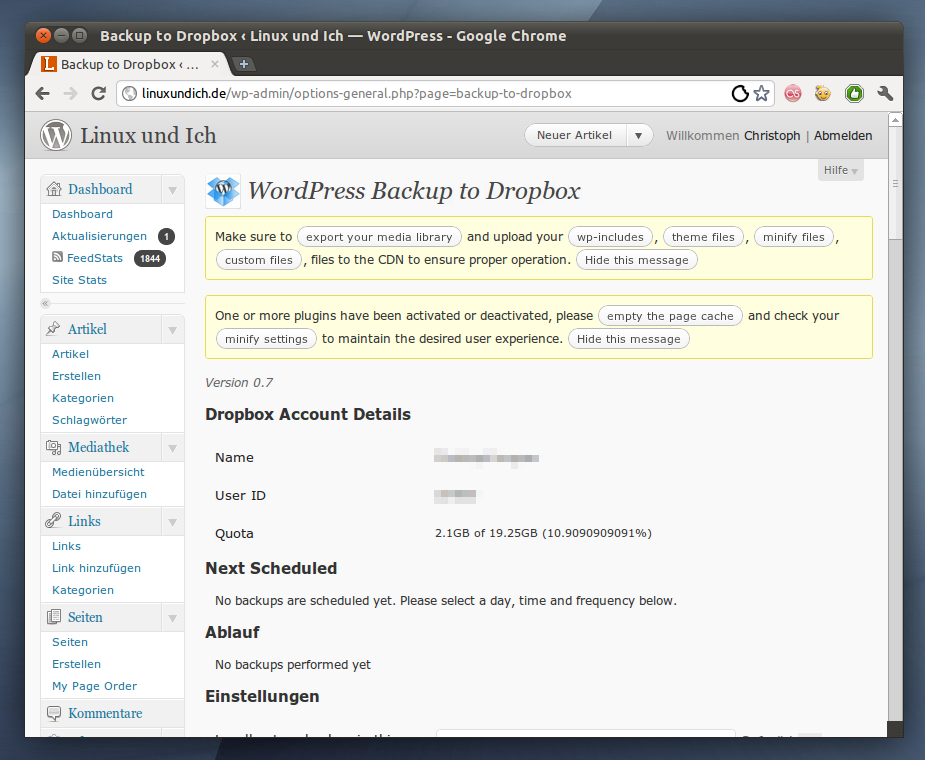The height and width of the screenshot is (760, 925).
Task: Open the Chrome wrench settings menu
Action: [884, 94]
